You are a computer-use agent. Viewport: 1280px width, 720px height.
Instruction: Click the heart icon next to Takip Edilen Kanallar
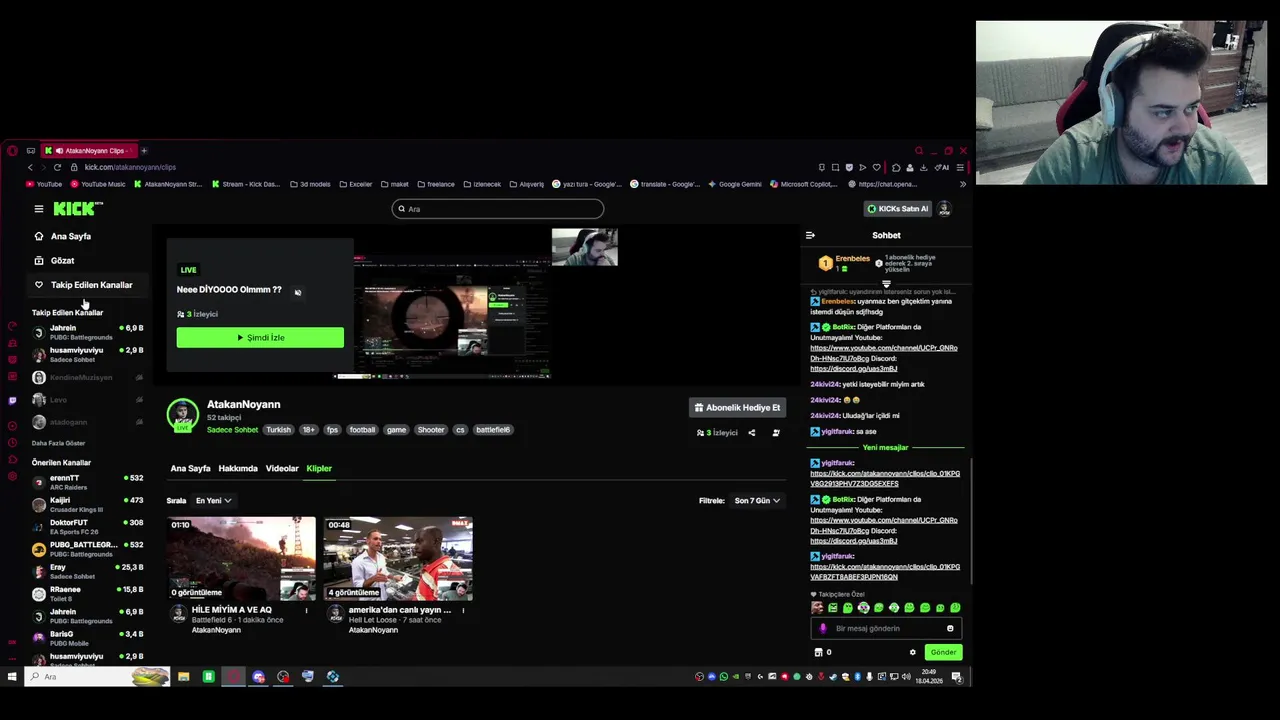pyautogui.click(x=39, y=285)
